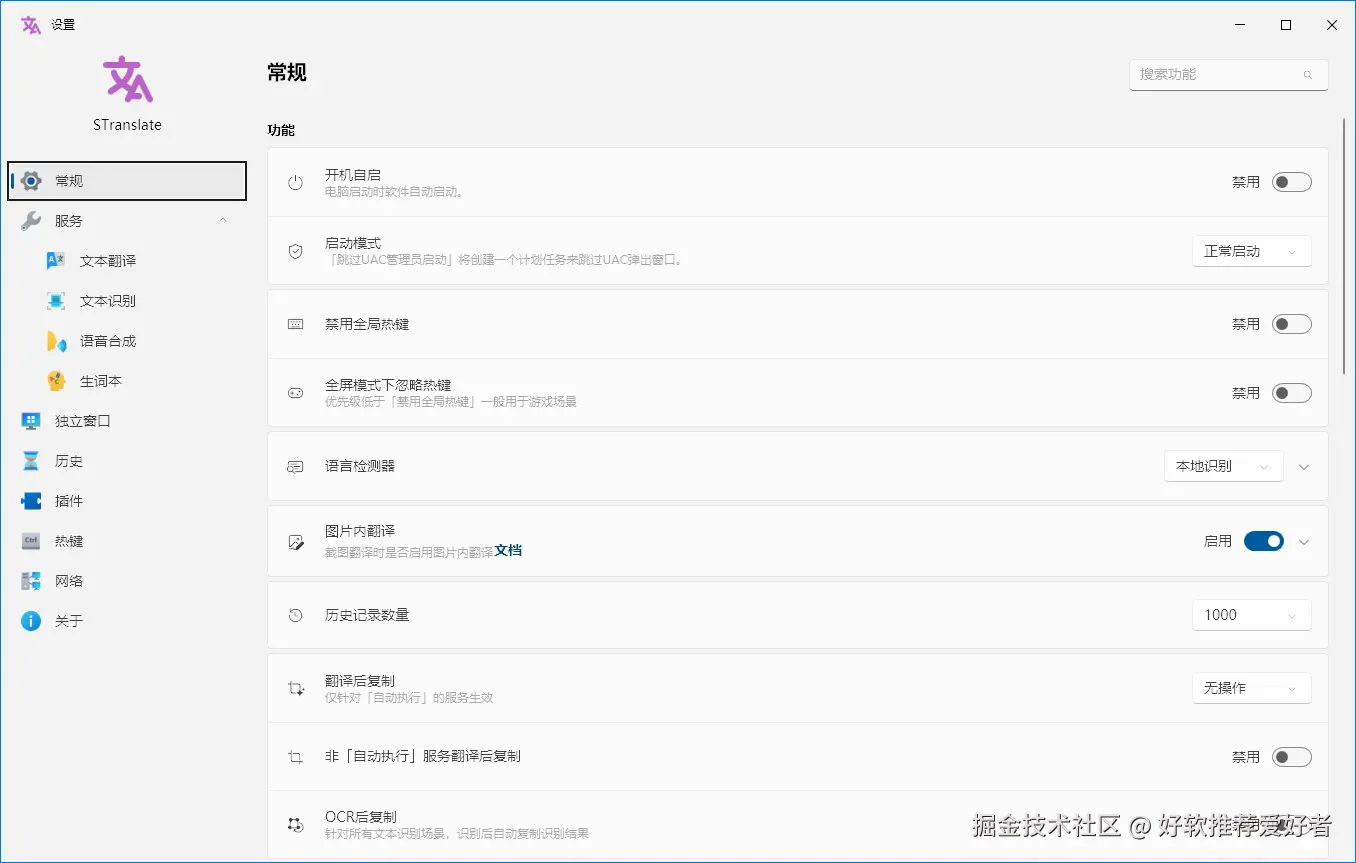Click the 关于 info icon
Image resolution: width=1356 pixels, height=863 pixels.
pyautogui.click(x=31, y=621)
